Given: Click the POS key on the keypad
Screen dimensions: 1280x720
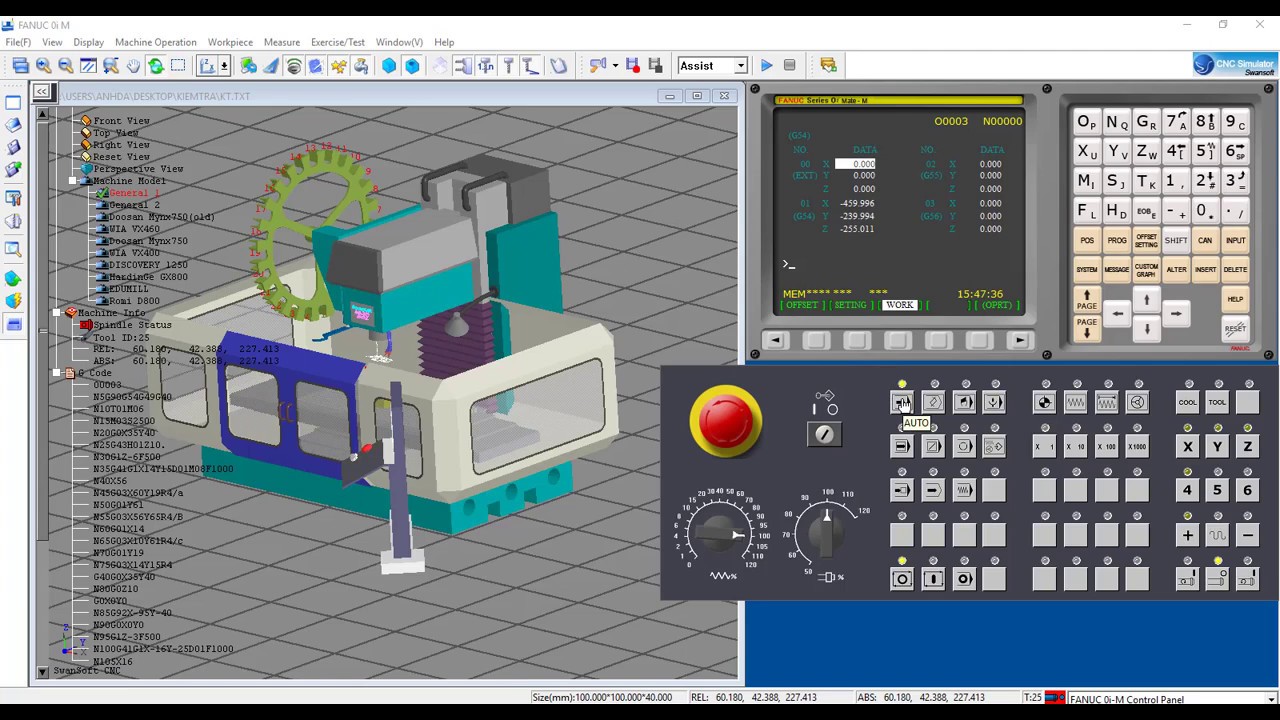Looking at the screenshot, I should [1087, 241].
